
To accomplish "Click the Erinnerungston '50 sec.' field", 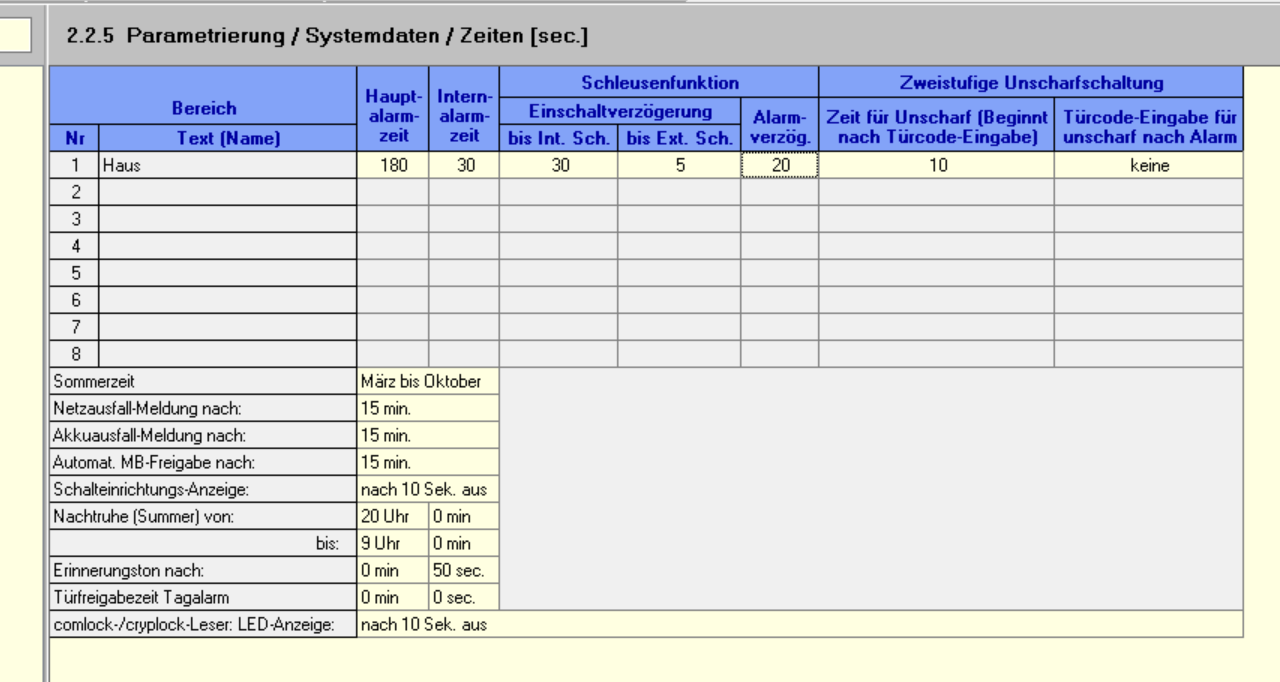I will [x=463, y=570].
